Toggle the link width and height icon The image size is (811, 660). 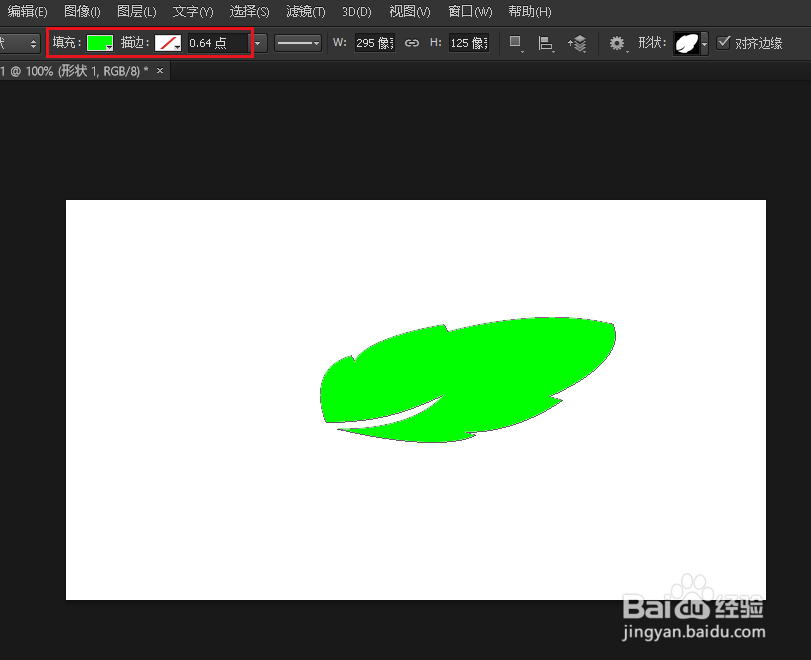[x=412, y=43]
